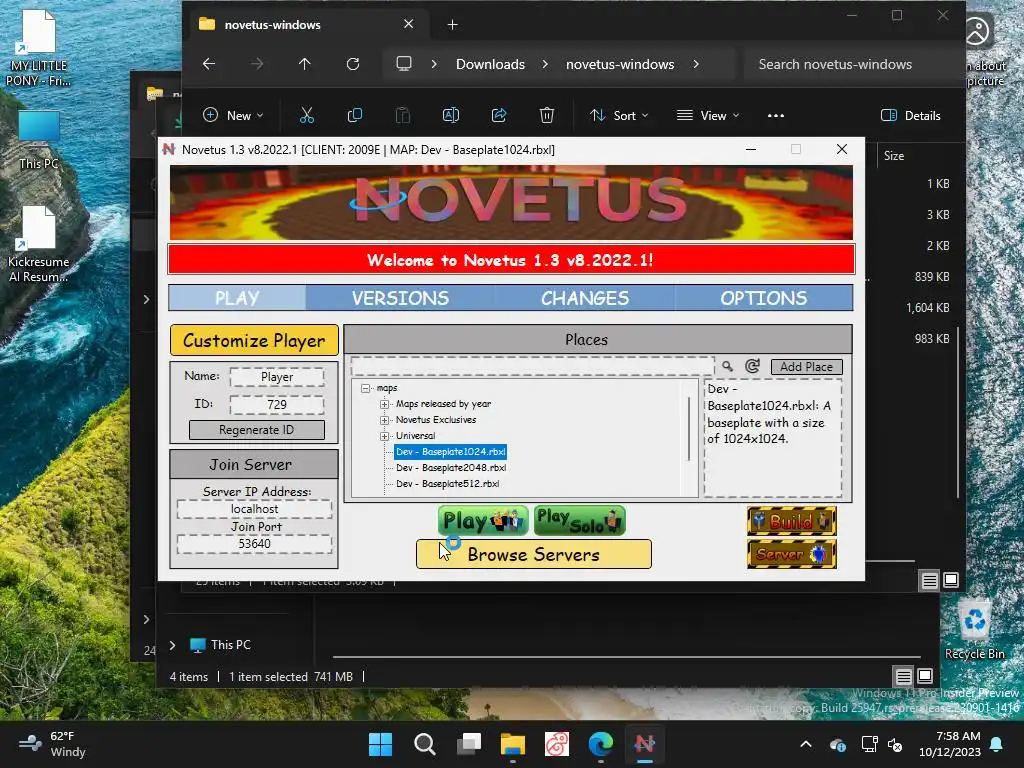Focus the places search field

(532, 366)
